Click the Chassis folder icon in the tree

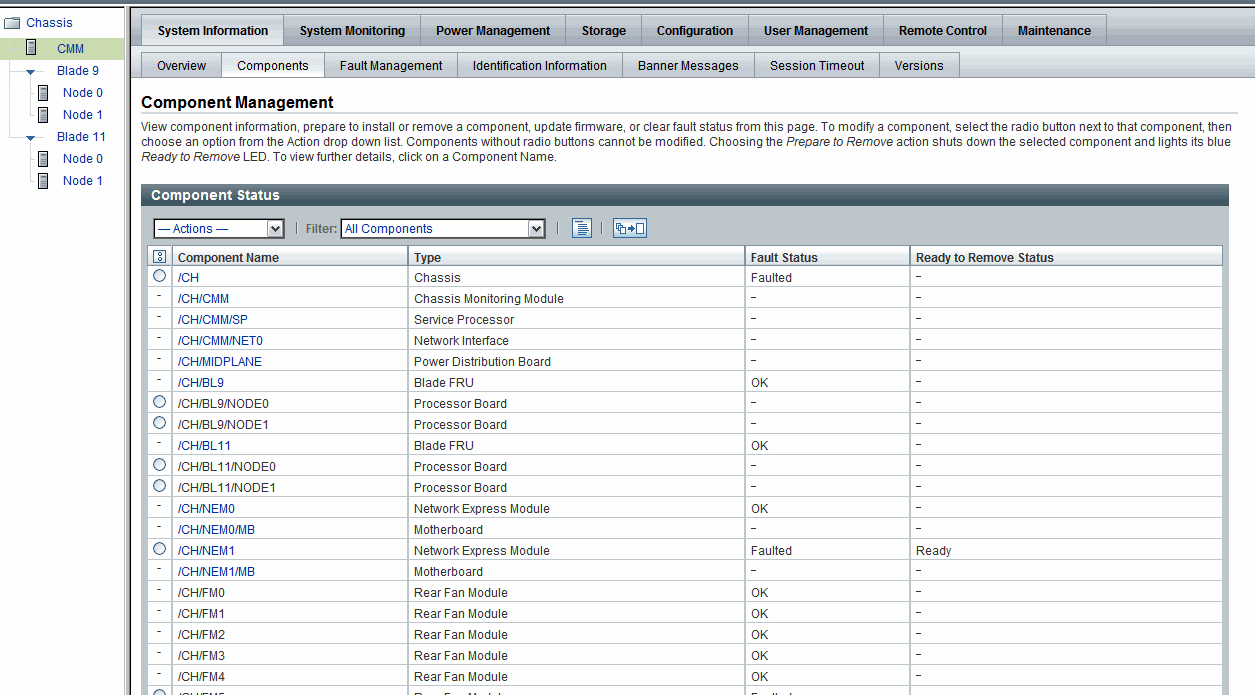[x=12, y=23]
